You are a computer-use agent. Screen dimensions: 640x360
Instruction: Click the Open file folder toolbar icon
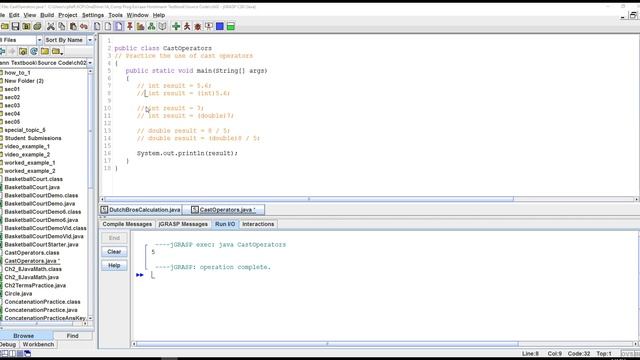tap(5, 27)
